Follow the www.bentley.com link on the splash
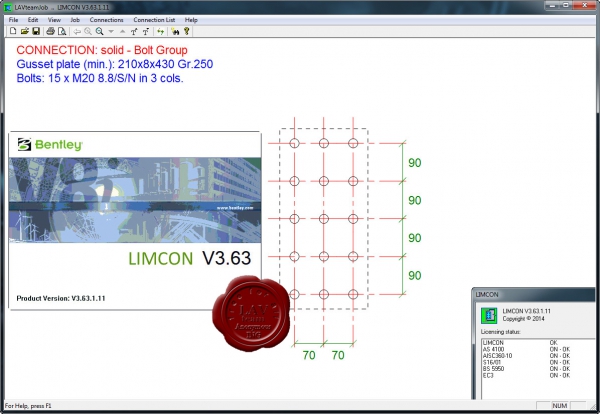This screenshot has width=600, height=414. click(x=235, y=208)
